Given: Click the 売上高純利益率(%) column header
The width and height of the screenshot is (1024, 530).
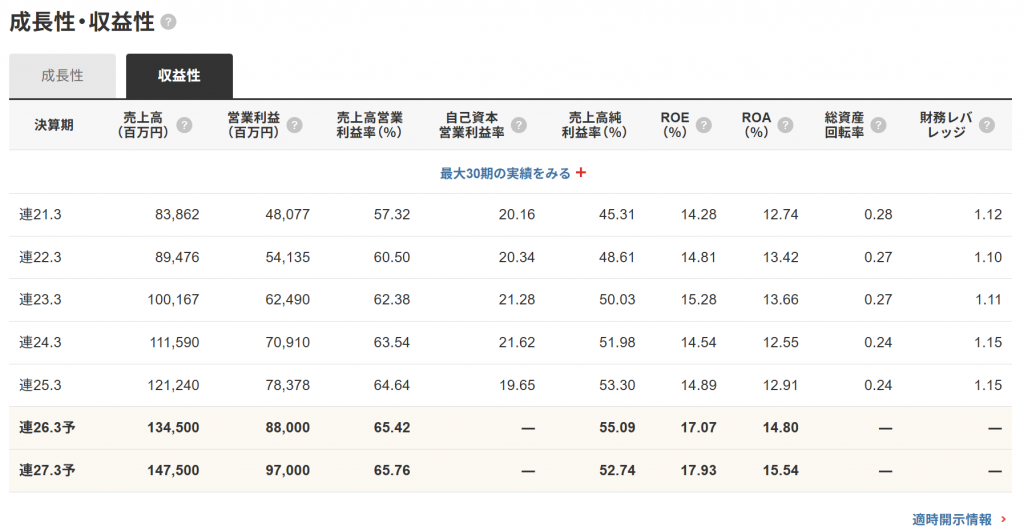Looking at the screenshot, I should [x=593, y=125].
